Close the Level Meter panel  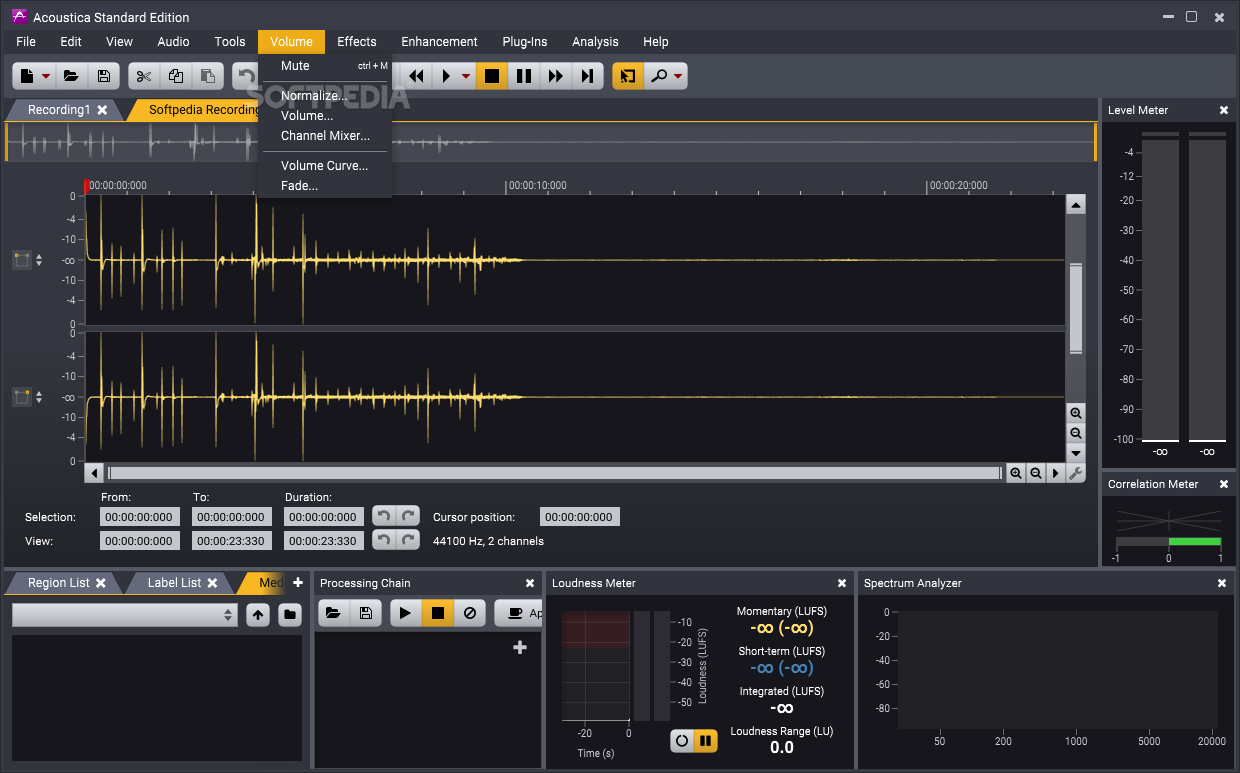click(x=1223, y=110)
